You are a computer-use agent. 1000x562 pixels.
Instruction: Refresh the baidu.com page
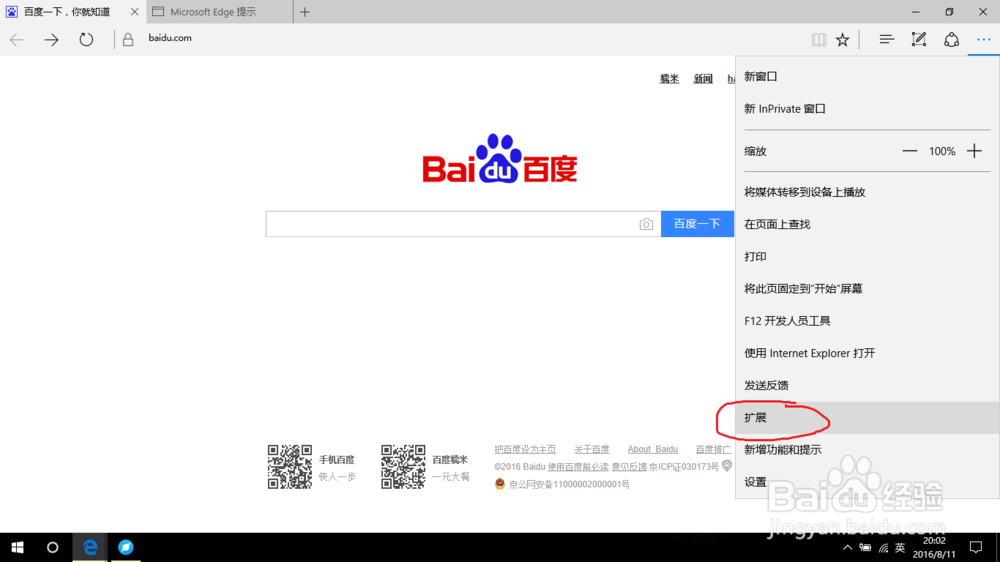(x=86, y=40)
